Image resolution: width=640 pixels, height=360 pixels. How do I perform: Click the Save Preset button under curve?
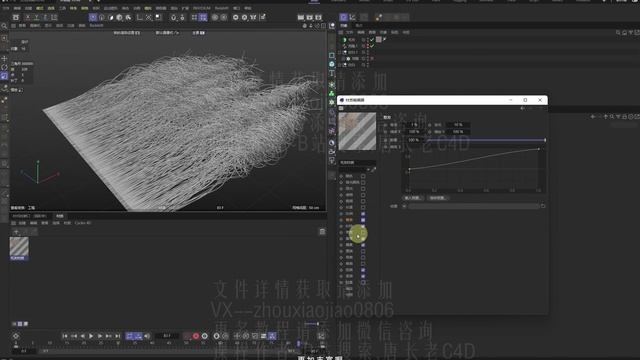[438, 198]
